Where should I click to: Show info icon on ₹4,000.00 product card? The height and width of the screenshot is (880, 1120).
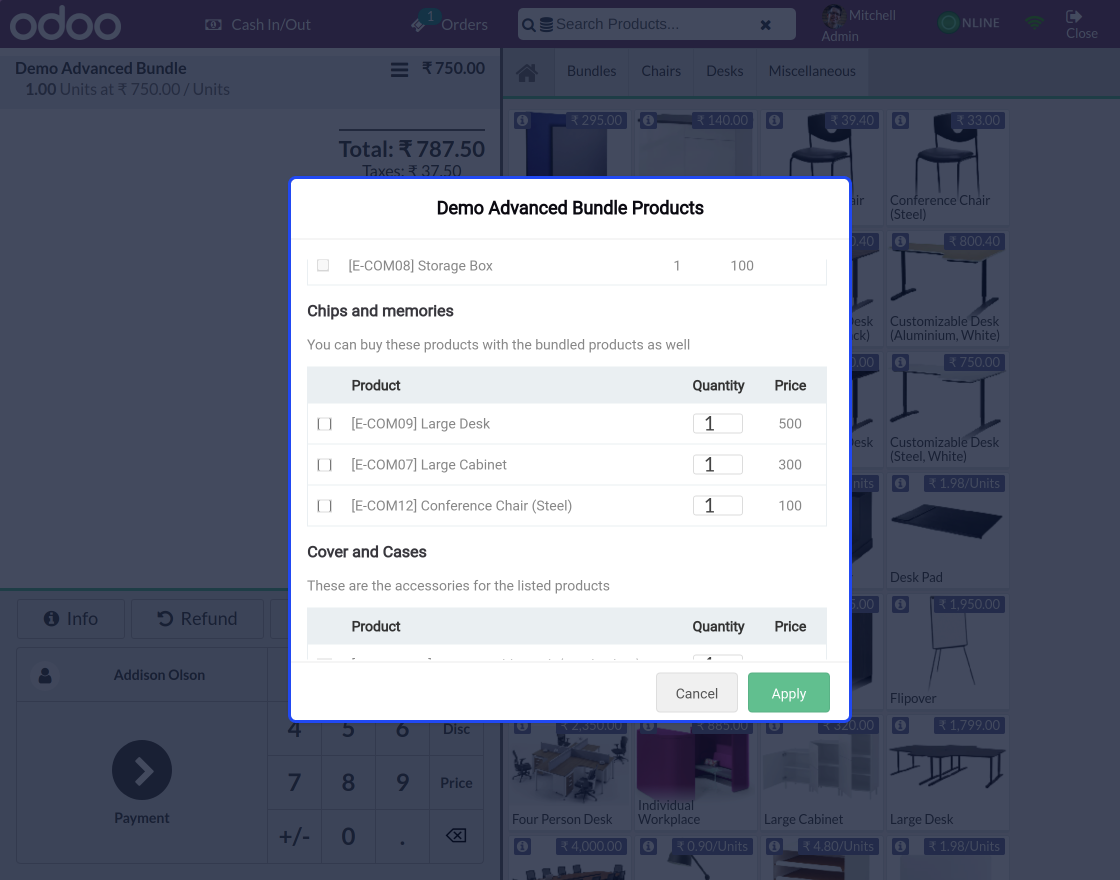tap(522, 846)
